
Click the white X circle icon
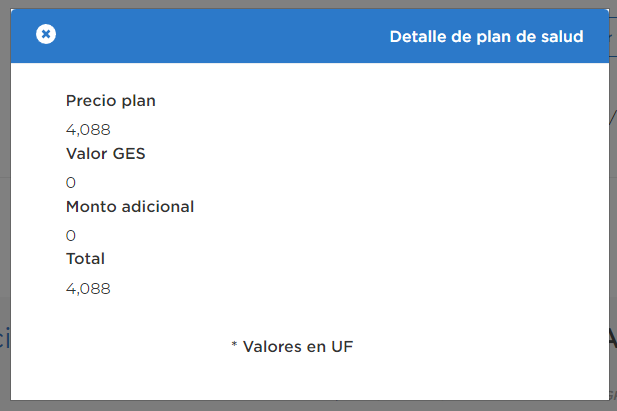click(x=46, y=34)
